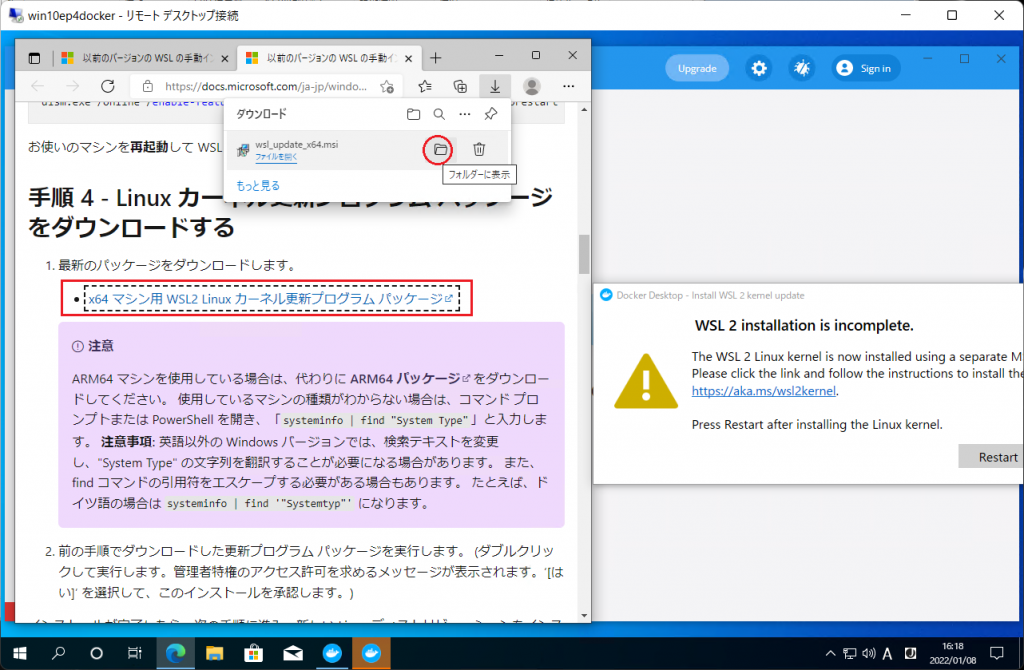Screen dimensions: 1024x670
Task: Open the Edge Favorites list icon
Action: tap(425, 86)
